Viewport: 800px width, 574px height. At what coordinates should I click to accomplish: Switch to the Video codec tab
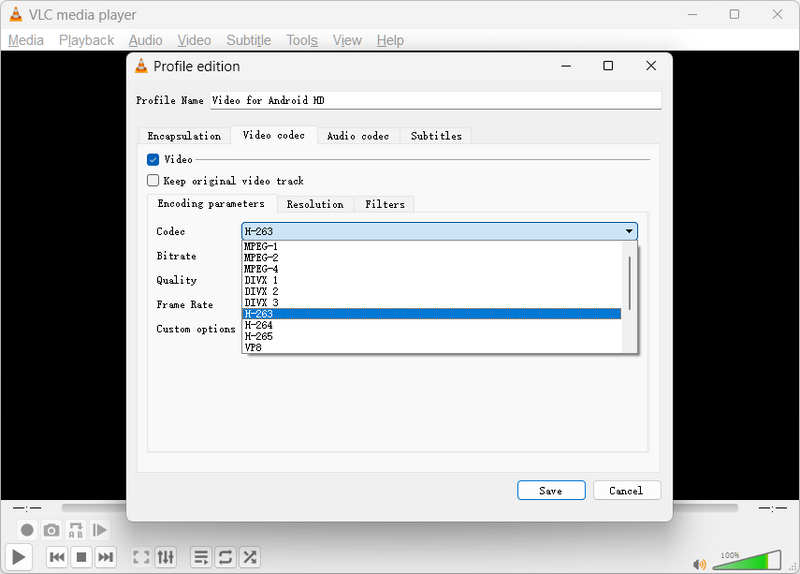click(x=273, y=135)
